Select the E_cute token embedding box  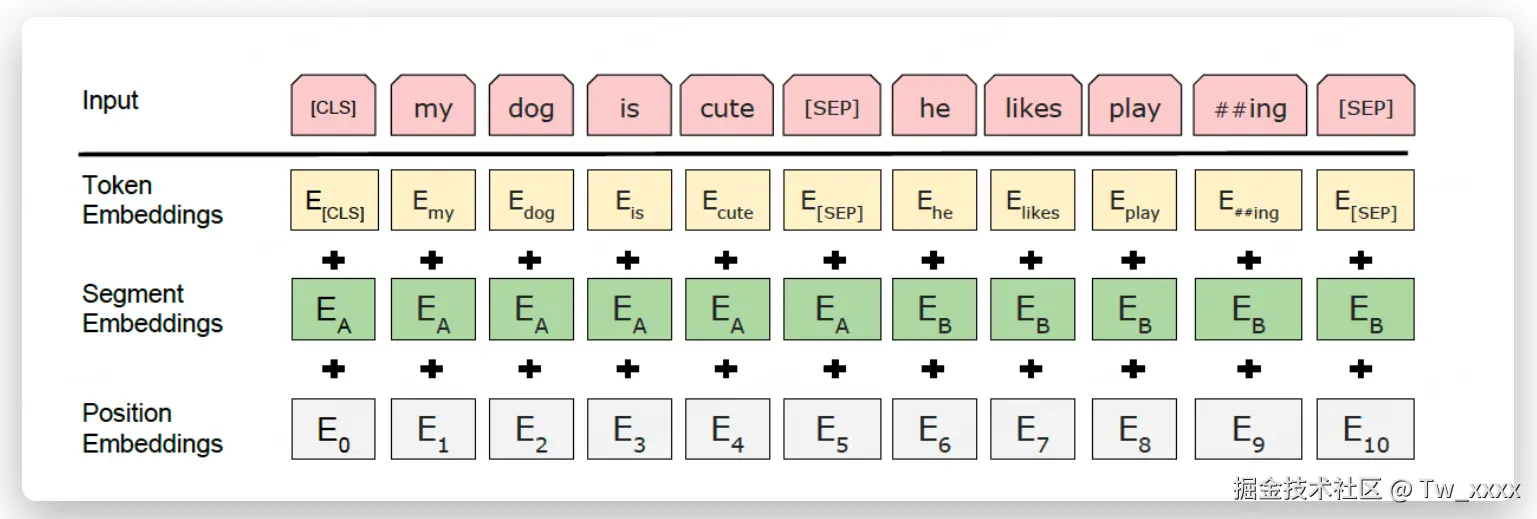click(727, 200)
